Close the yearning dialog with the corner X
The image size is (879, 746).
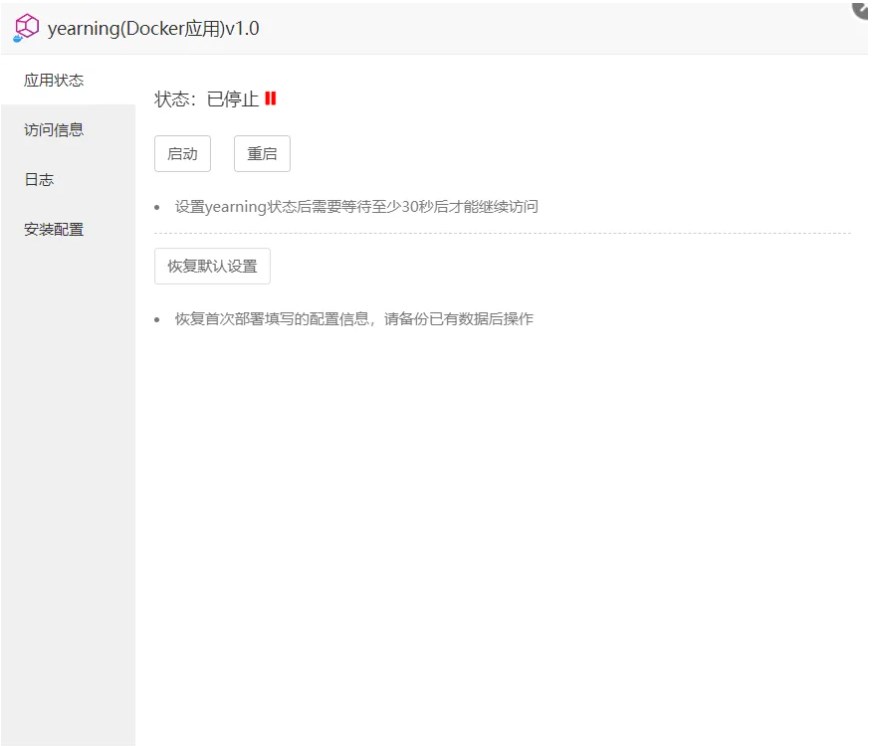point(864,8)
